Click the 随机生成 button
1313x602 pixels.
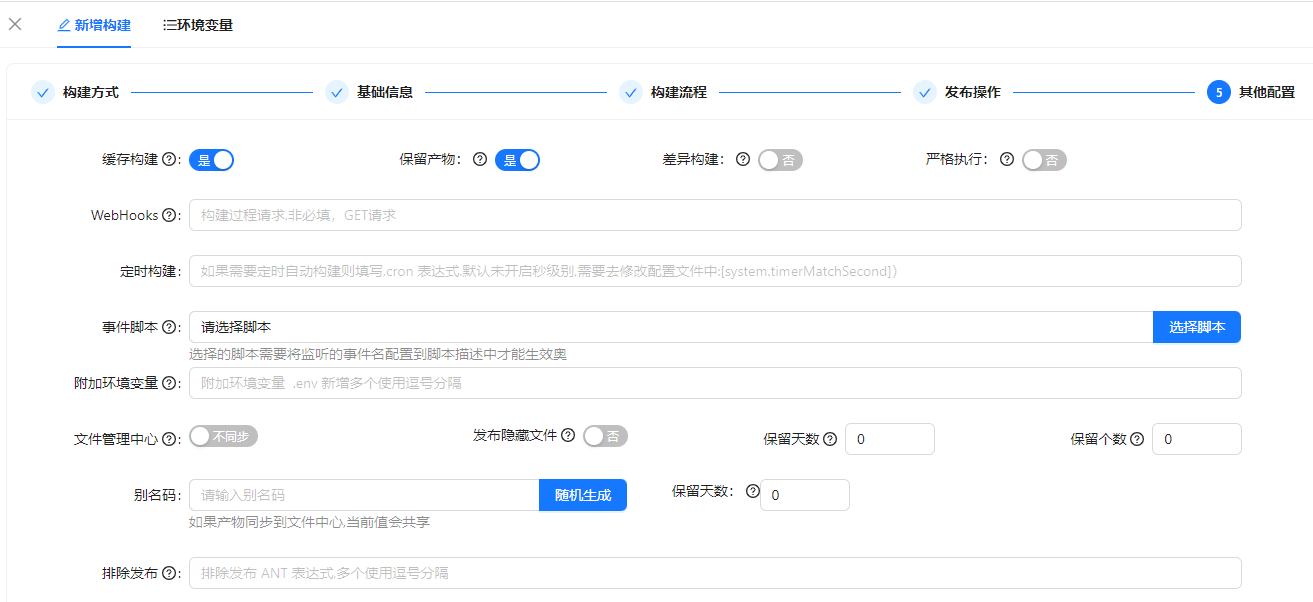pyautogui.click(x=582, y=495)
